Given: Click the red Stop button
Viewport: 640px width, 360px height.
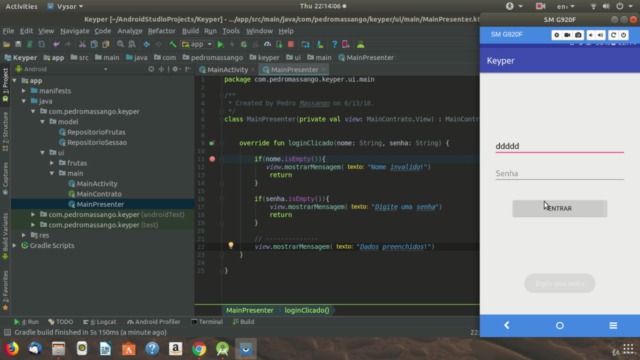Looking at the screenshot, I should (x=291, y=44).
